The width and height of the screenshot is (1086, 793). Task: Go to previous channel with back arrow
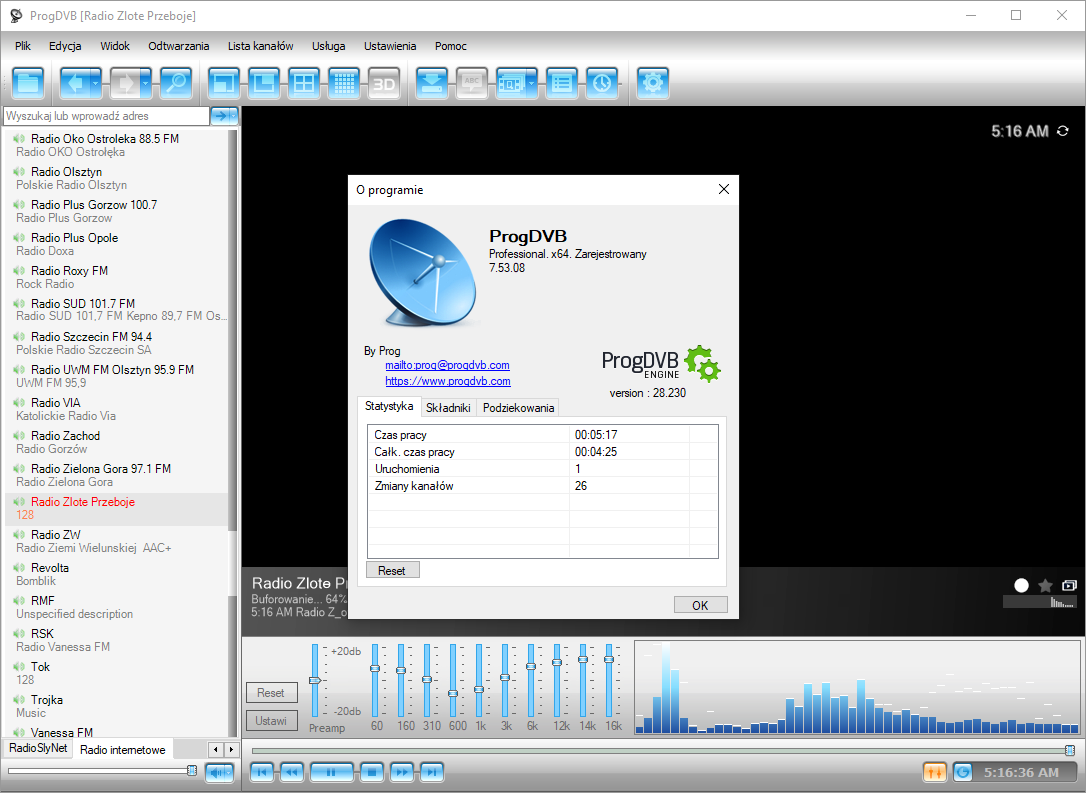click(x=75, y=83)
